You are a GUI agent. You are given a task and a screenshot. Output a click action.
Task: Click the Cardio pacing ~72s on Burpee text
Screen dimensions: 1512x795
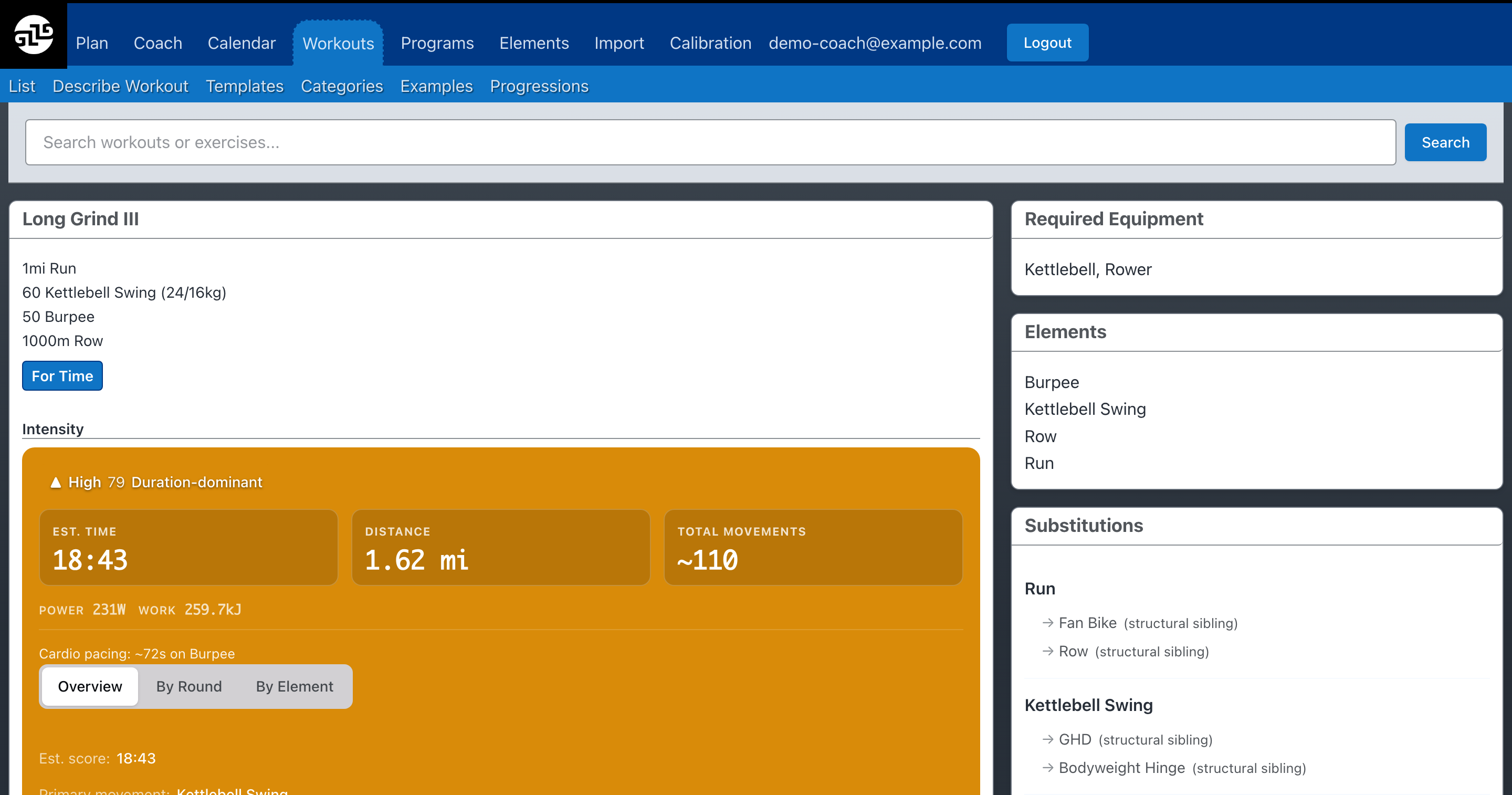[x=136, y=654]
